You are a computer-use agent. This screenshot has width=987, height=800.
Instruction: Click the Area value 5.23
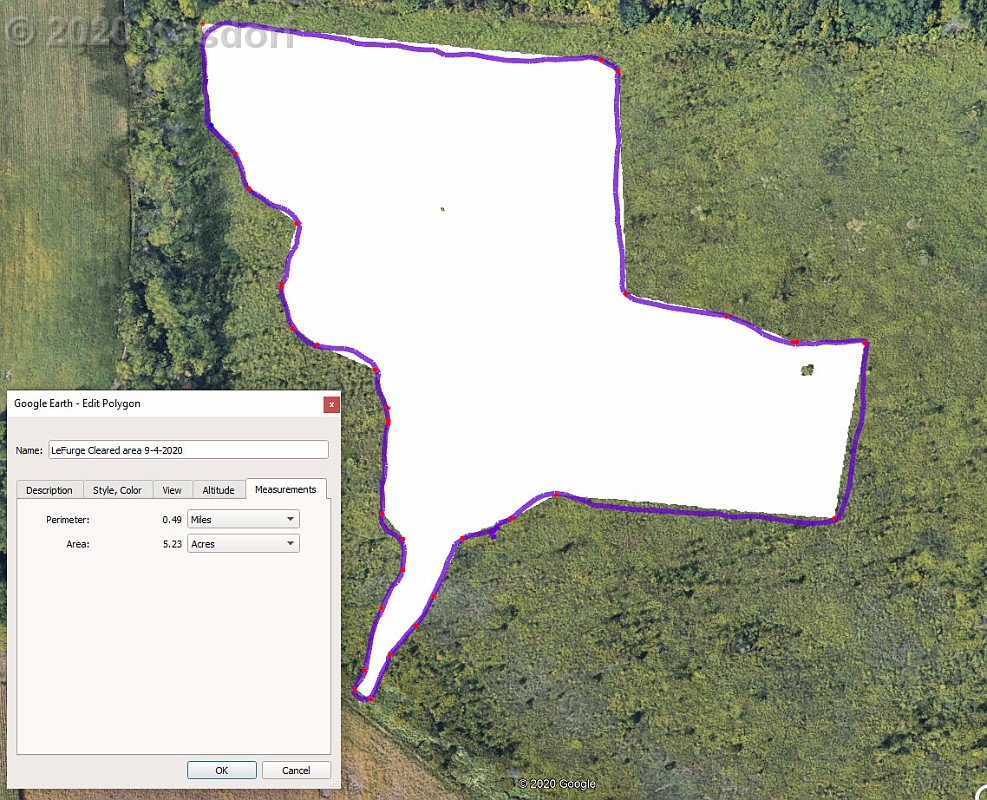coord(174,544)
